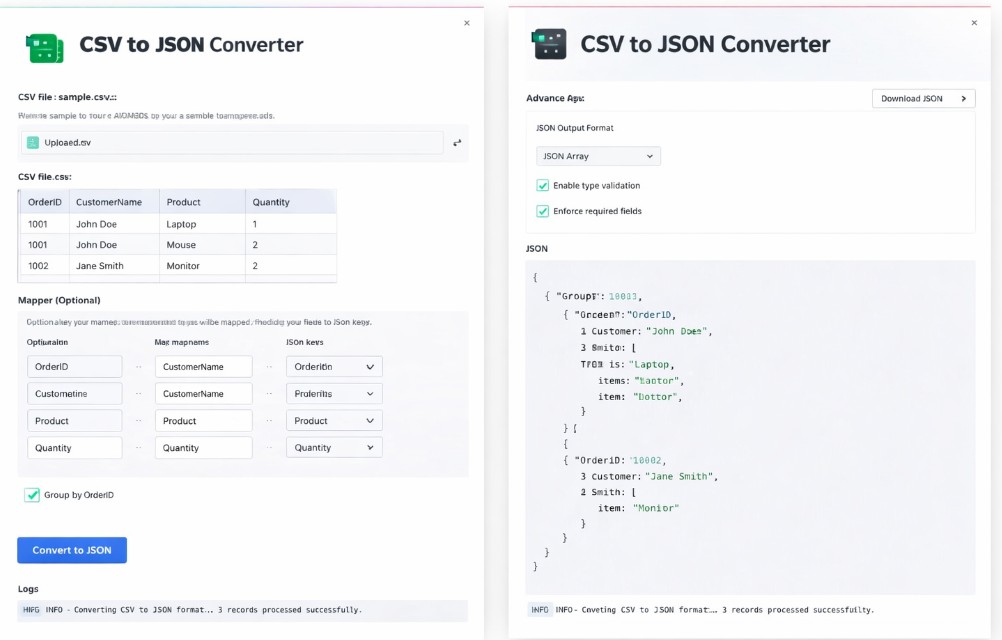Image resolution: width=1002 pixels, height=640 pixels.
Task: Click the green file icon beside Uploaded.csv
Action: [x=31, y=143]
